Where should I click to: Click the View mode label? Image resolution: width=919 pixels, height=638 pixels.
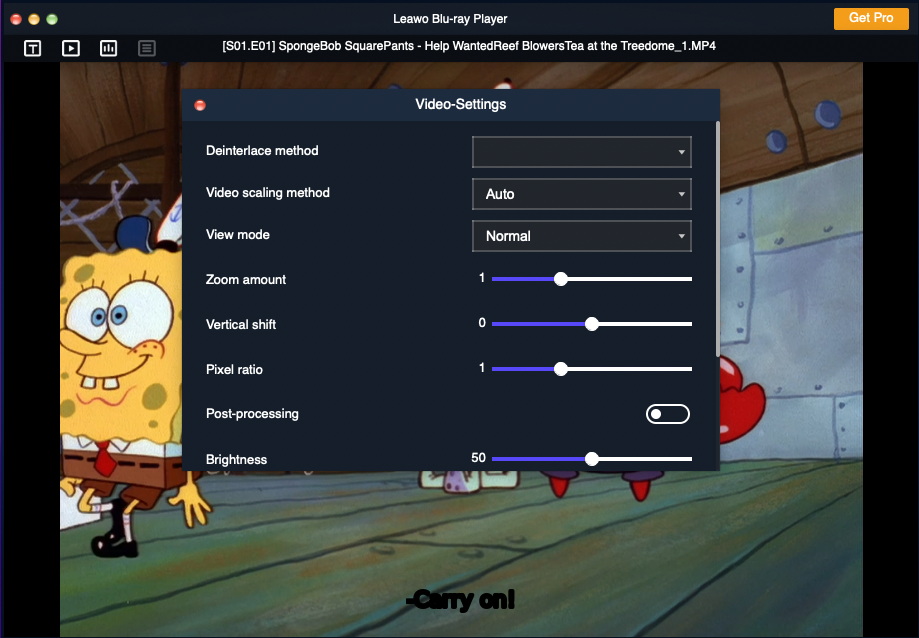237,234
